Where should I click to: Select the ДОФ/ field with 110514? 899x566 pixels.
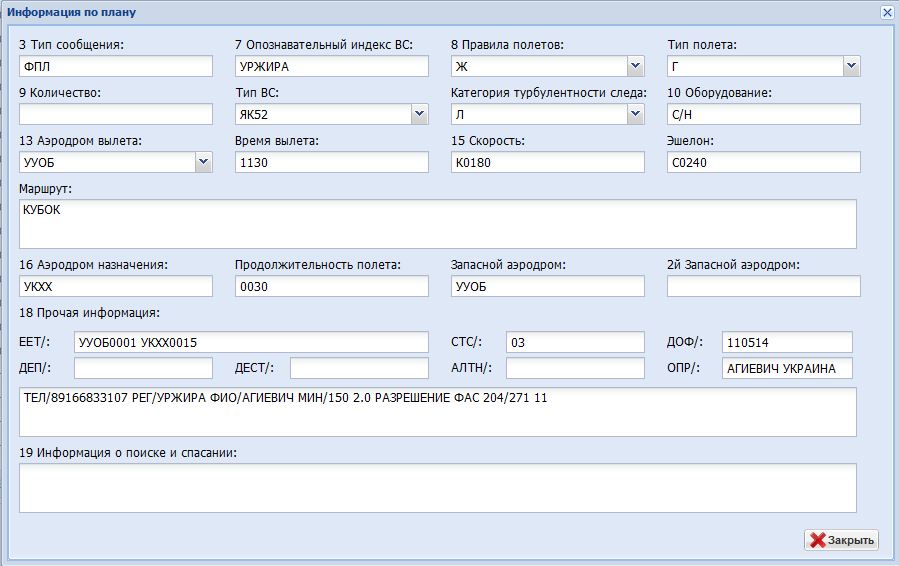787,342
